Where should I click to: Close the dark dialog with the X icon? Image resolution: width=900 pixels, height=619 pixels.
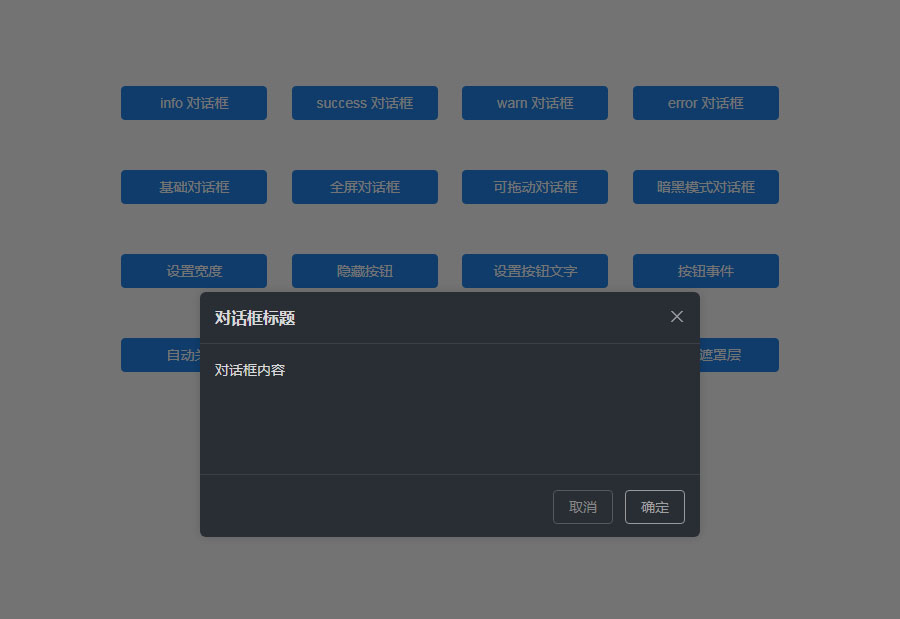tap(677, 316)
